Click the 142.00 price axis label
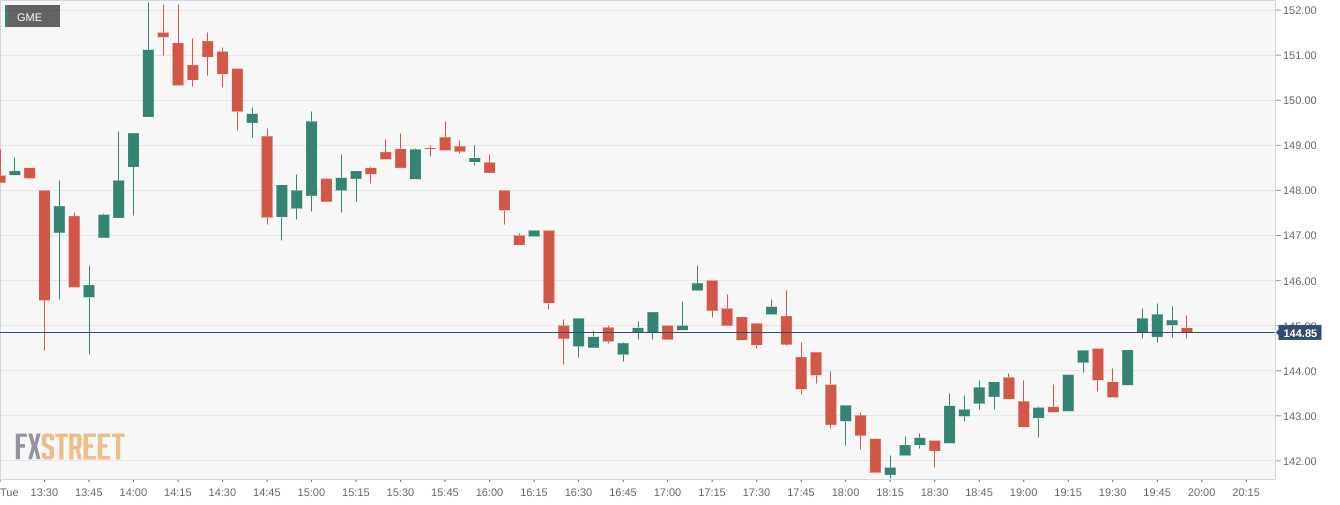Screen dimensions: 1340x505 [1299, 461]
